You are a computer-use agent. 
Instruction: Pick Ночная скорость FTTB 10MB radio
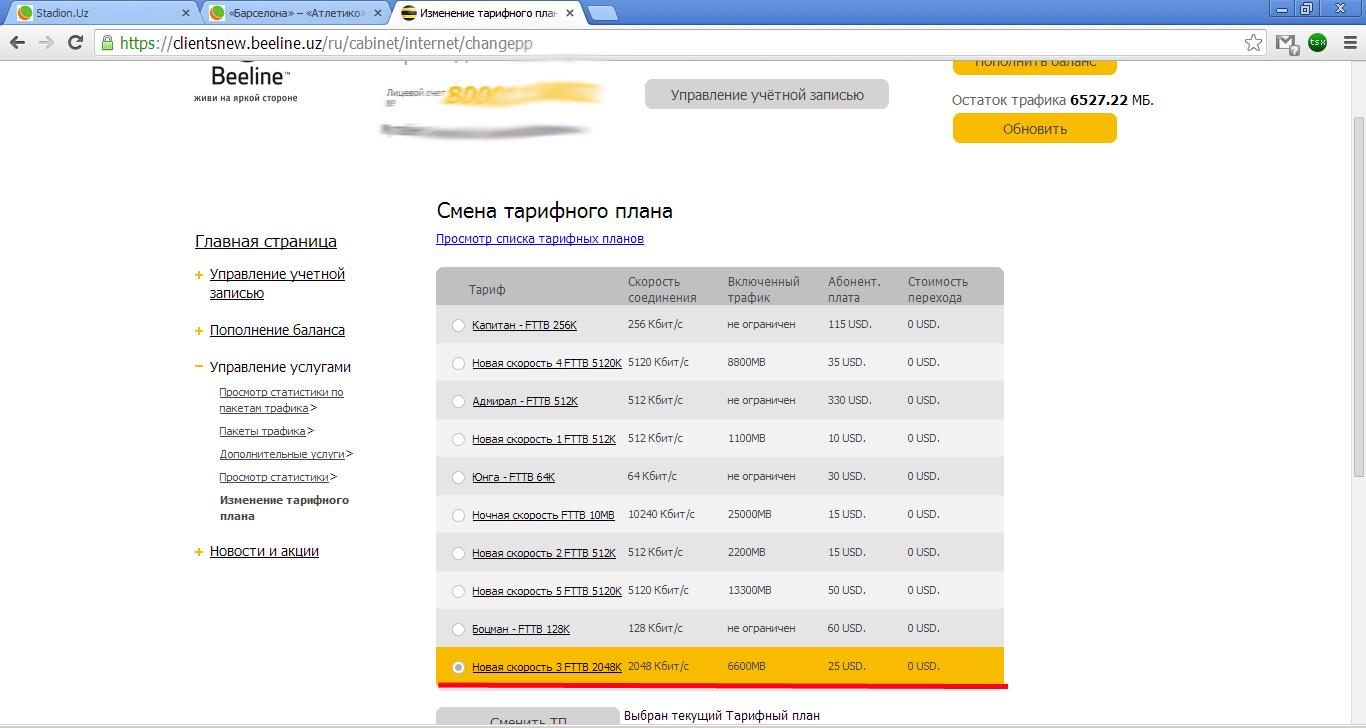coord(458,515)
